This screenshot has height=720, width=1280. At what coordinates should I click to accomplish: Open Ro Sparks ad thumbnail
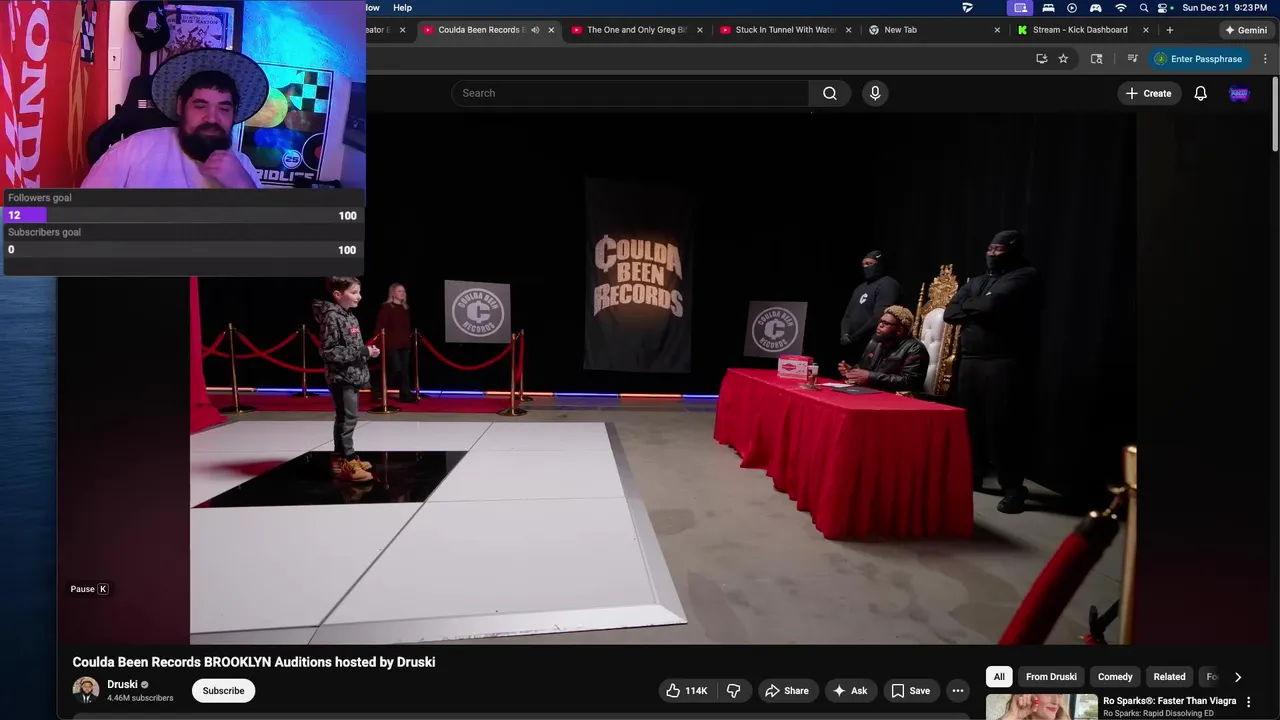1042,707
